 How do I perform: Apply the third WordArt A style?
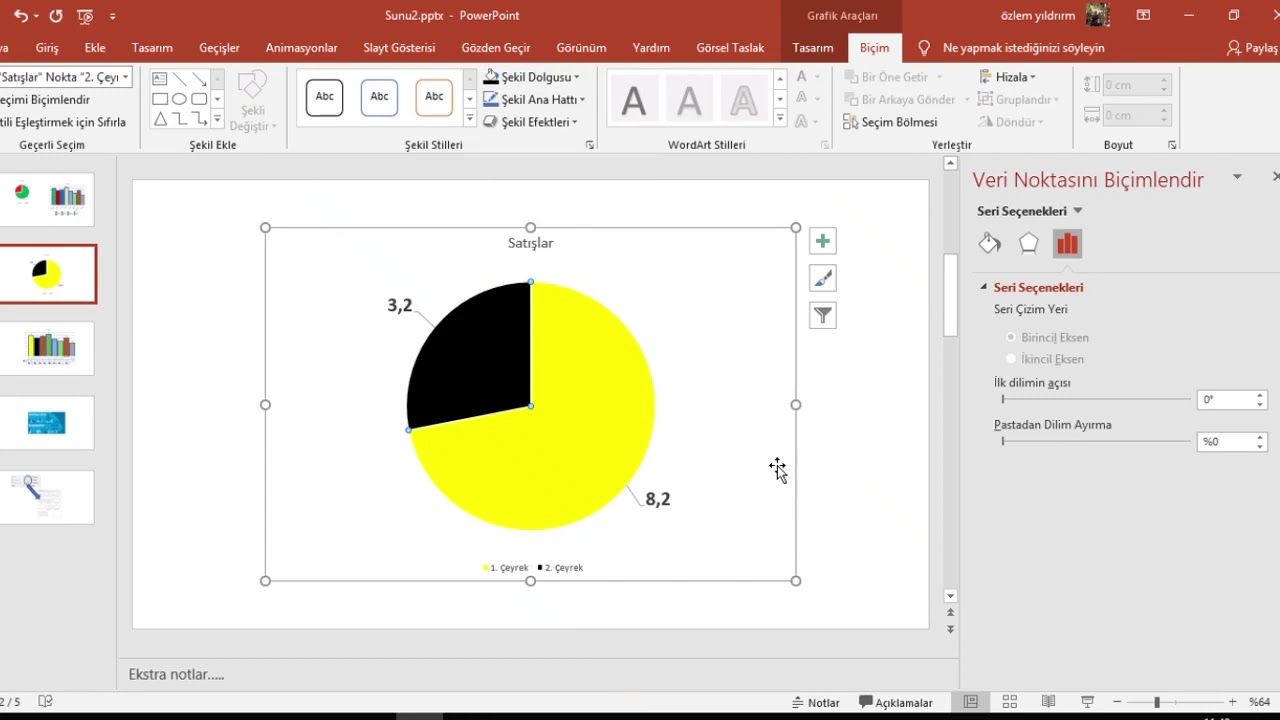click(x=744, y=100)
